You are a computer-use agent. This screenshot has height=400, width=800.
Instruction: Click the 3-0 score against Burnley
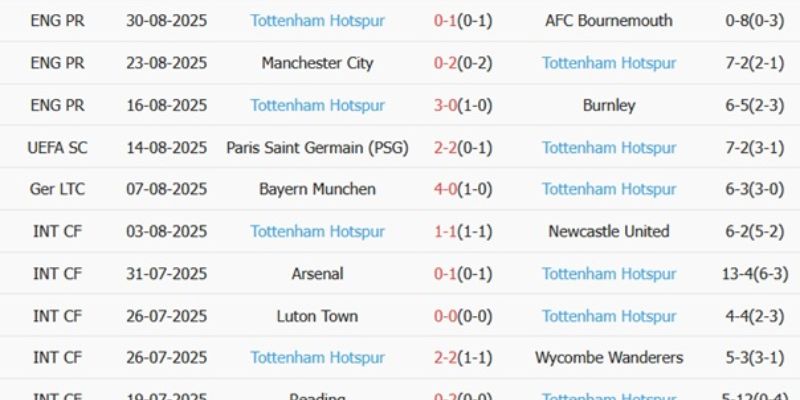(445, 105)
